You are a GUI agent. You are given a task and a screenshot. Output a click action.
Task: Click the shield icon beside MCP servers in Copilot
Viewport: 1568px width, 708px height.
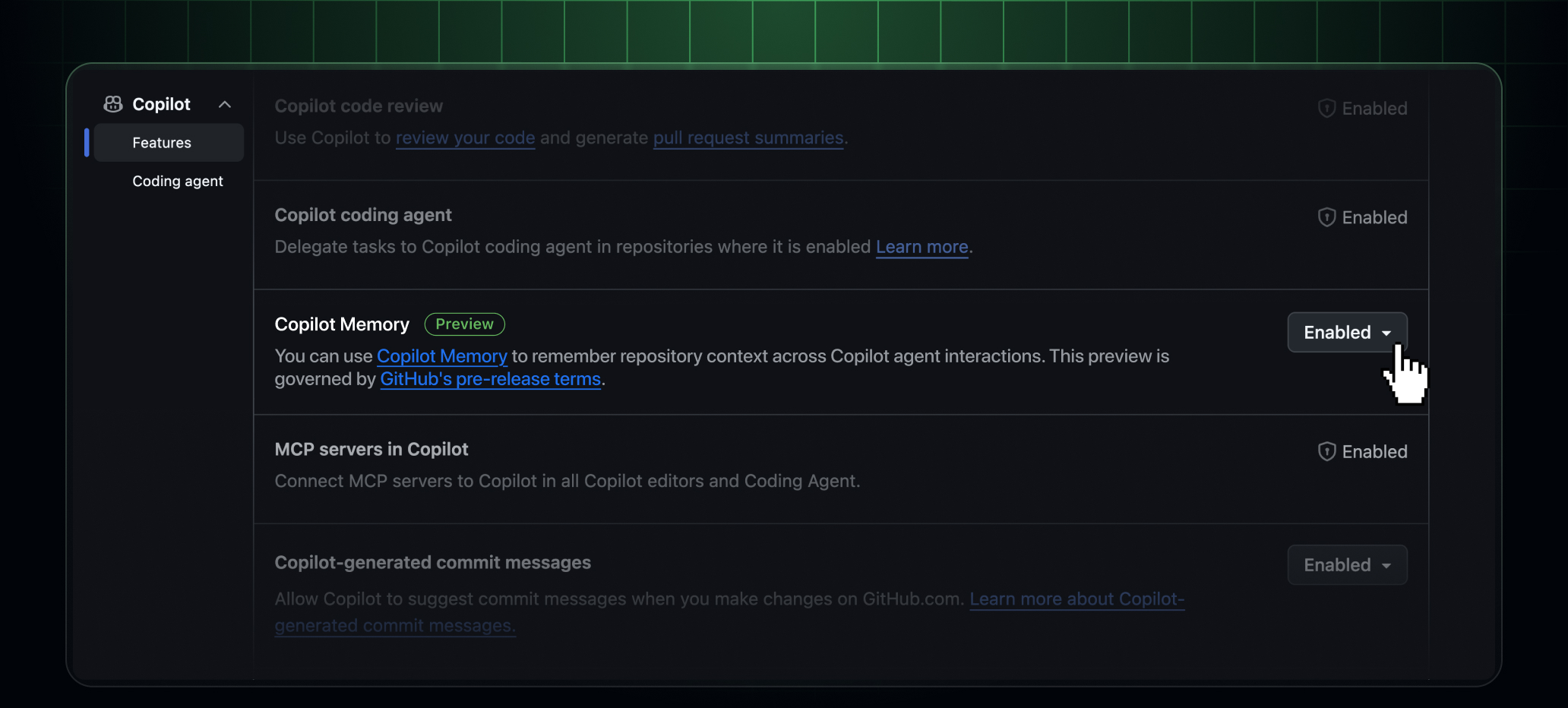tap(1326, 451)
